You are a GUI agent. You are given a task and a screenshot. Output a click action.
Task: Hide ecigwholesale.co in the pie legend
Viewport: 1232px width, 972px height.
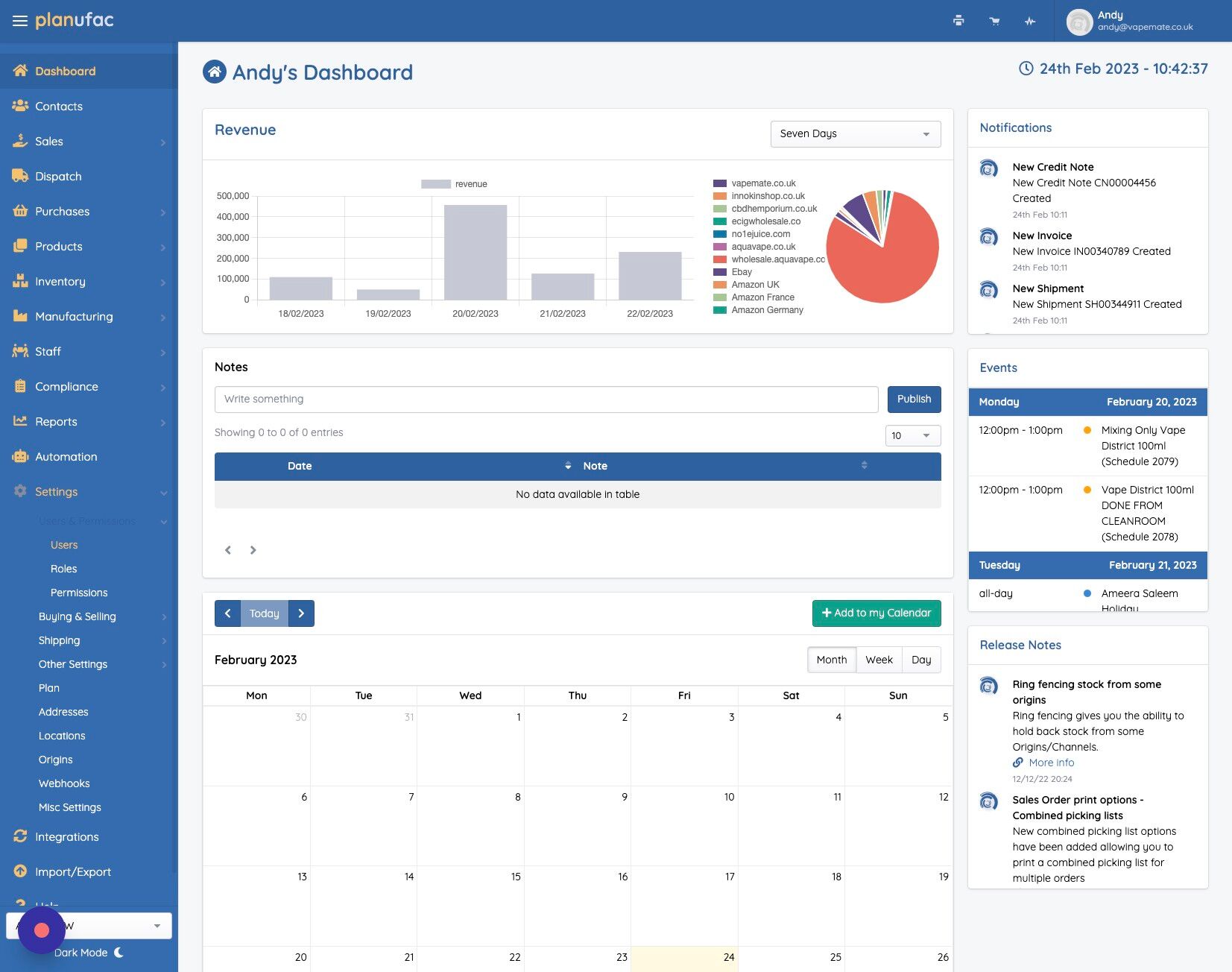pyautogui.click(x=756, y=221)
